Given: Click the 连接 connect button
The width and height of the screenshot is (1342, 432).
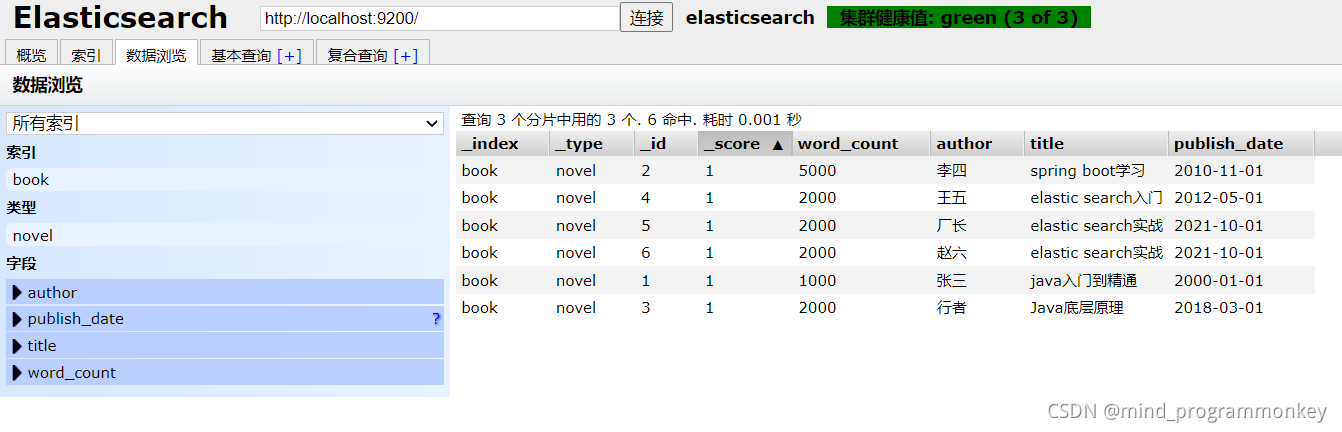Looking at the screenshot, I should [646, 18].
